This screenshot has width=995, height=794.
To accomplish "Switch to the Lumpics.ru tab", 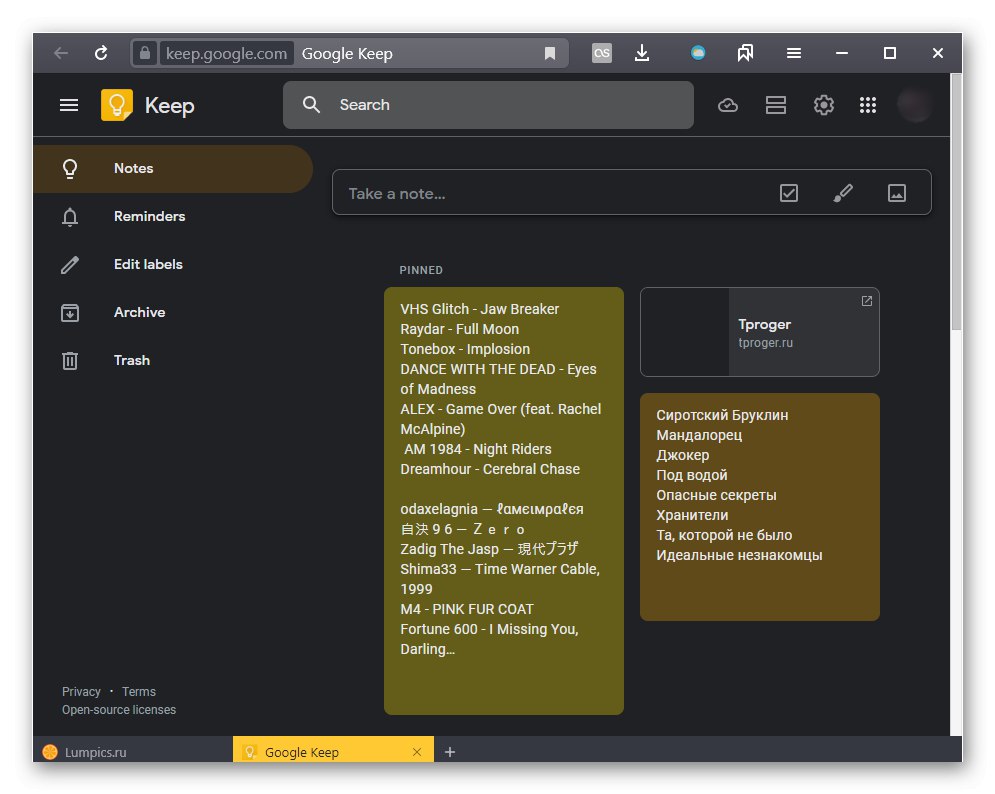I will [133, 752].
